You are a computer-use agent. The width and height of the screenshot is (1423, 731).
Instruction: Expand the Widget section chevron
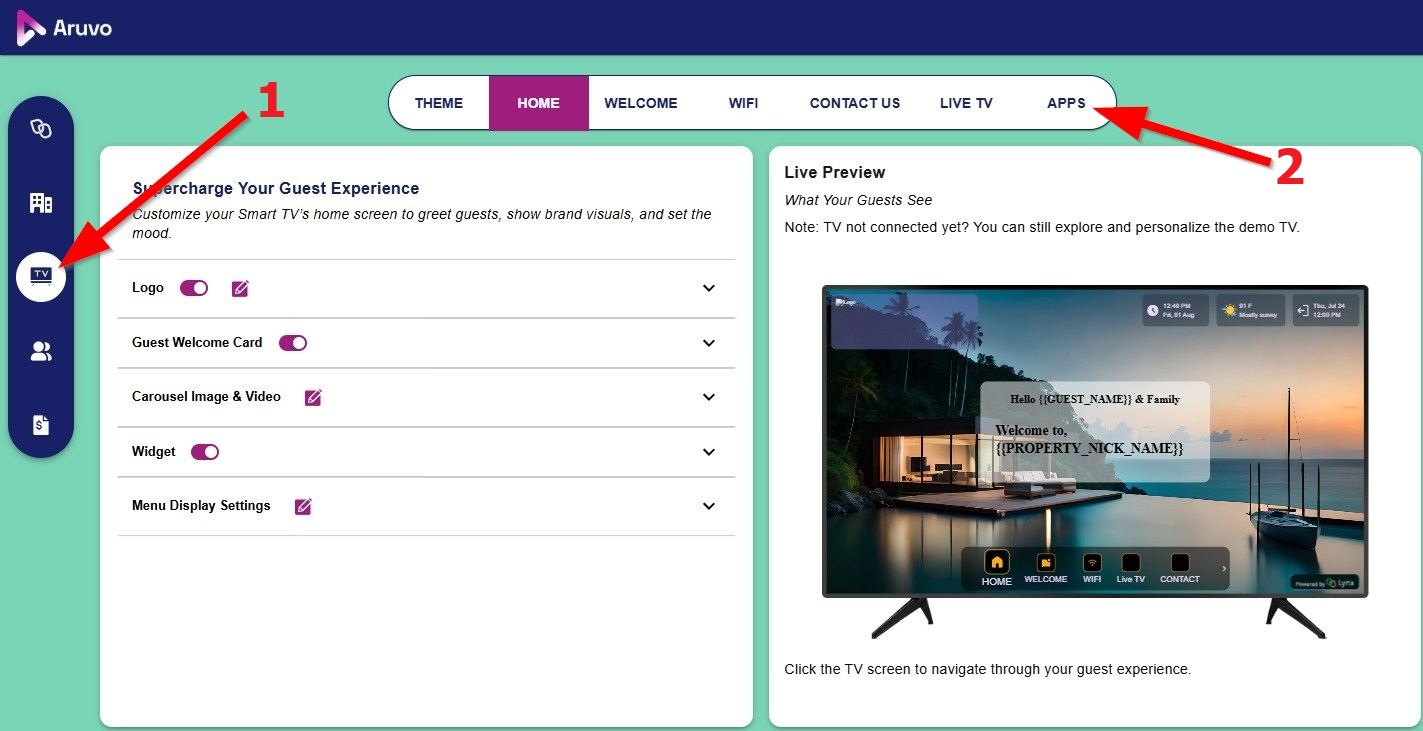click(709, 452)
